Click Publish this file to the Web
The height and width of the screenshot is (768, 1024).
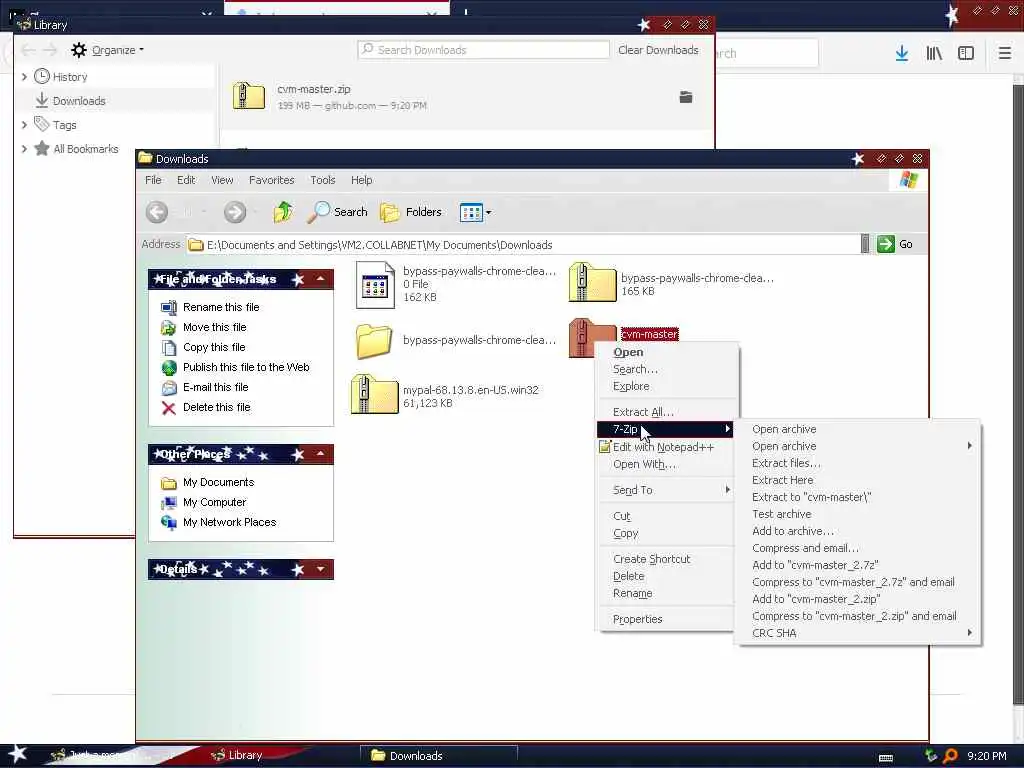point(246,367)
